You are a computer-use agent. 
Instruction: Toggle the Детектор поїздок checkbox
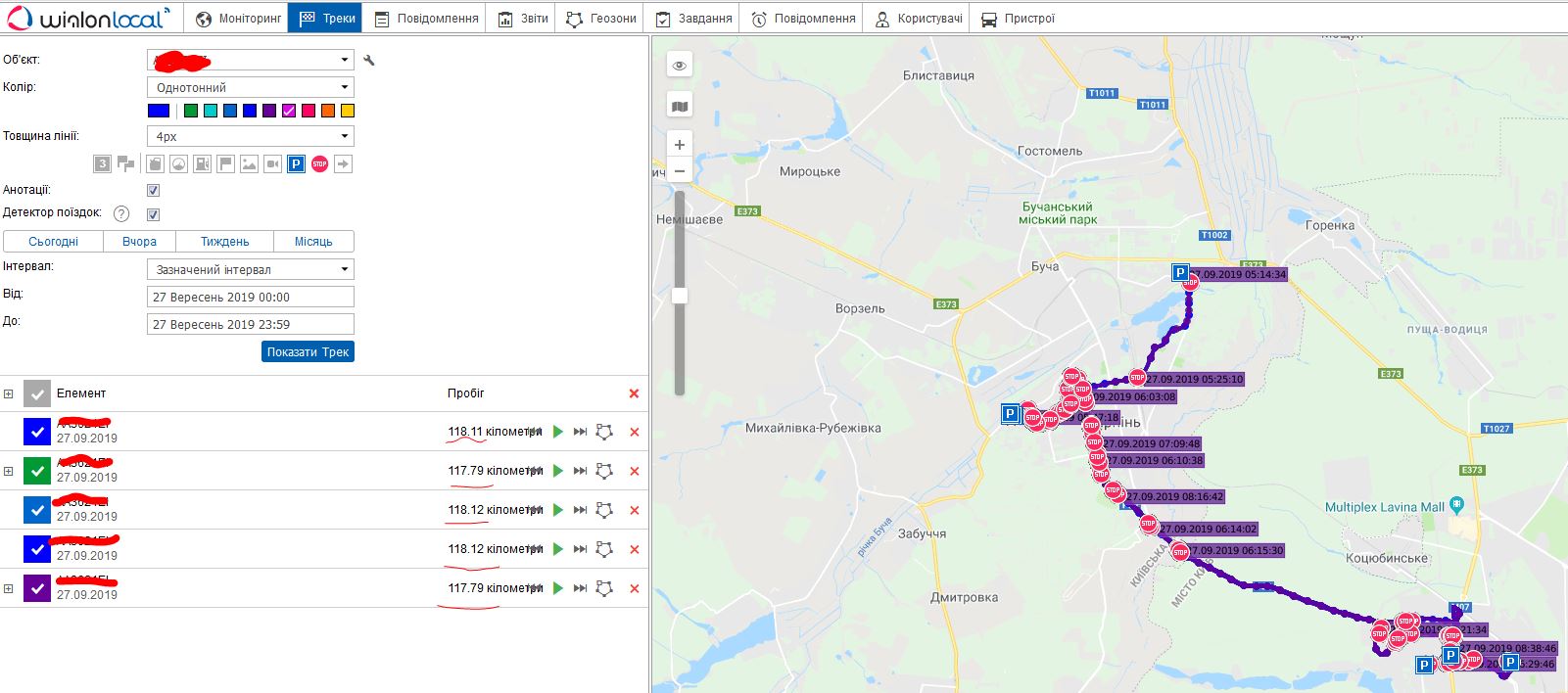(153, 214)
